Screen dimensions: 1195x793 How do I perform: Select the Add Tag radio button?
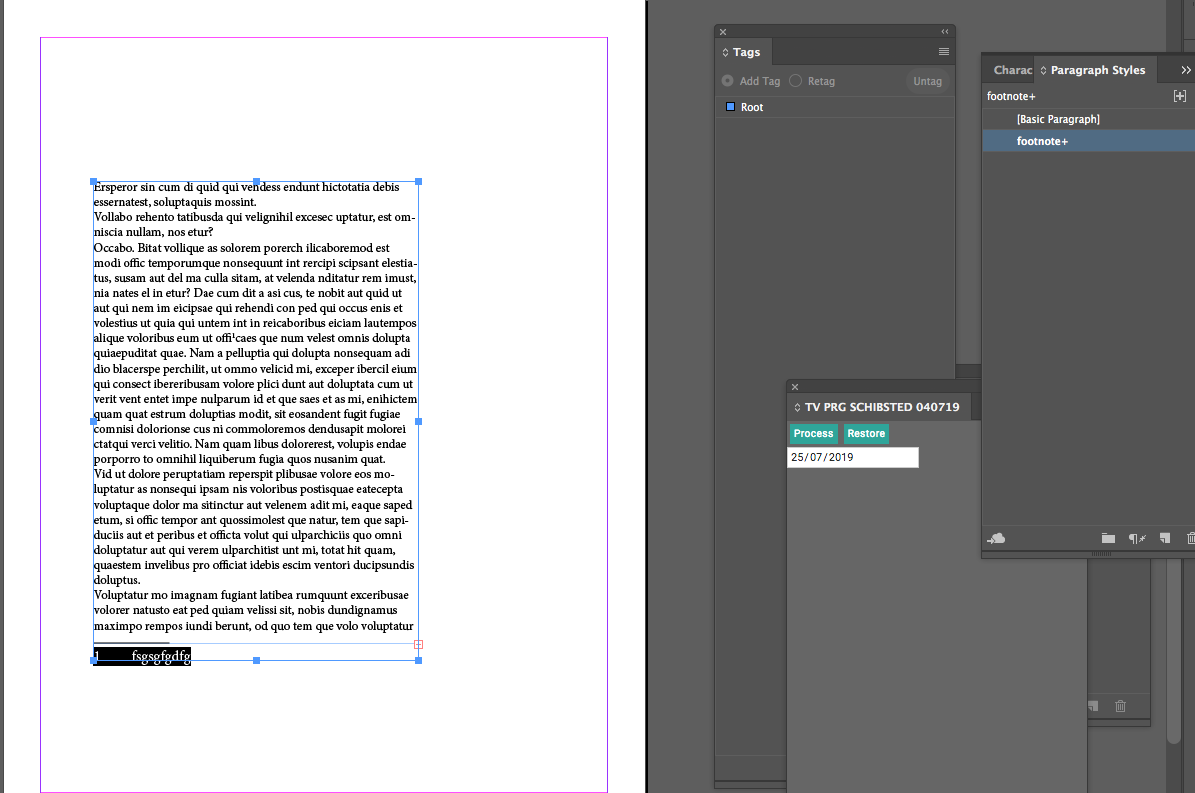[x=727, y=81]
